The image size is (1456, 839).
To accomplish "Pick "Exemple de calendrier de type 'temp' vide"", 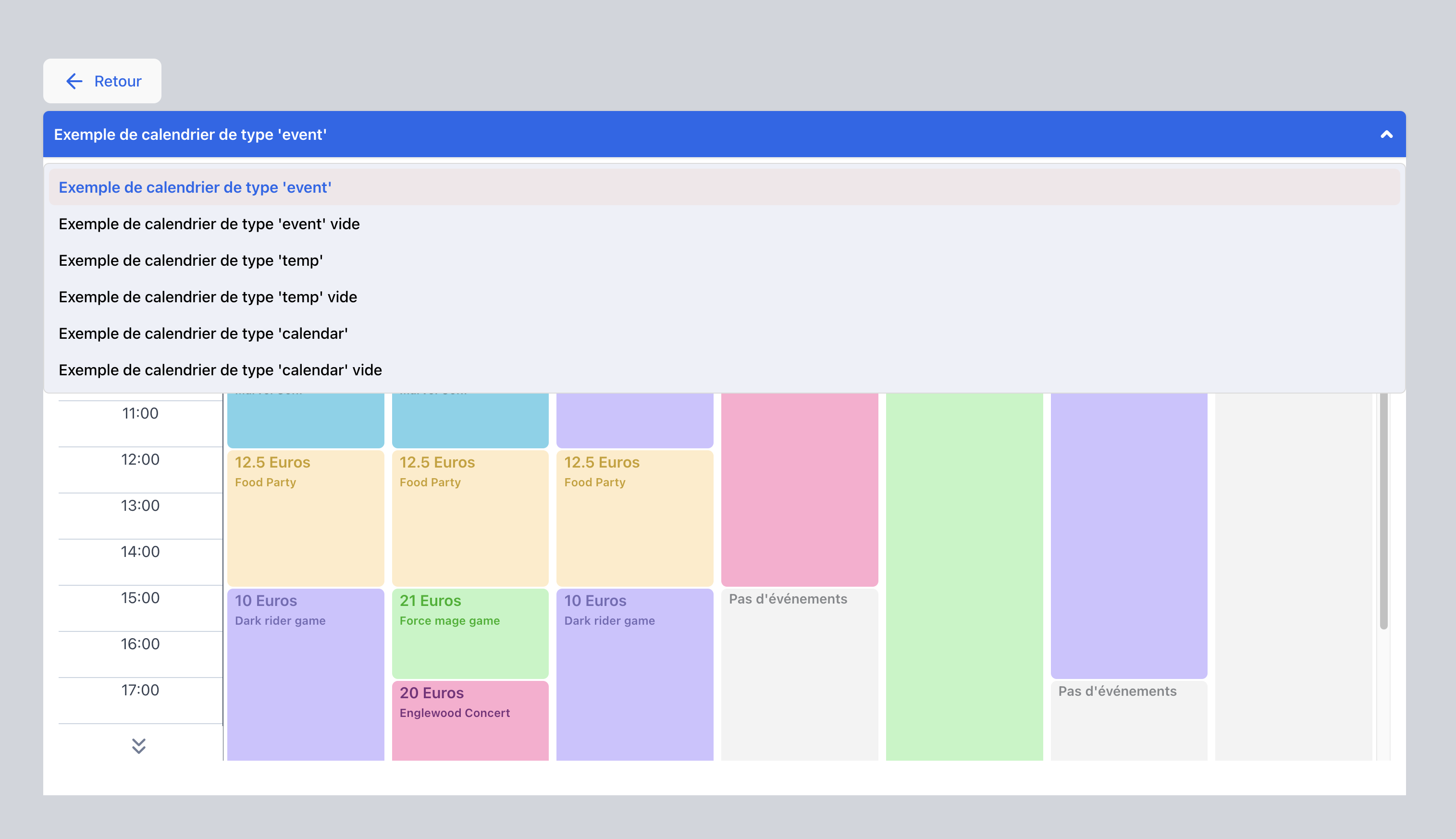I will pyautogui.click(x=208, y=297).
